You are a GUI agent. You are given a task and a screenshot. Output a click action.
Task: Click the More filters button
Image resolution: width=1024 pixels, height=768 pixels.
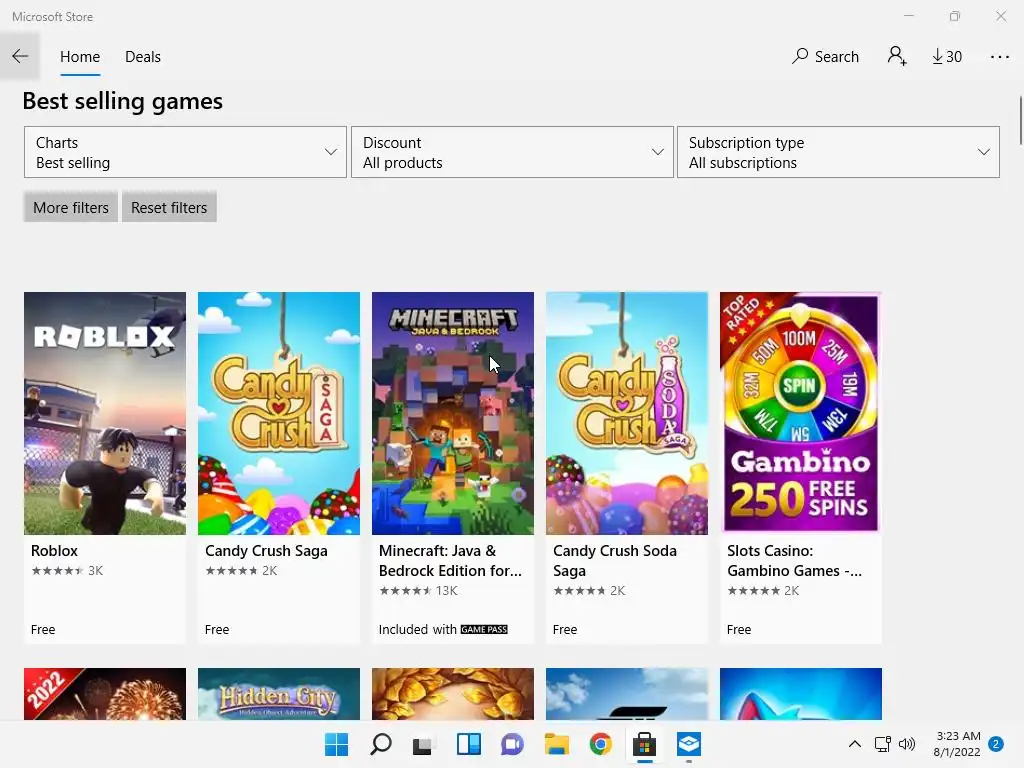(71, 208)
